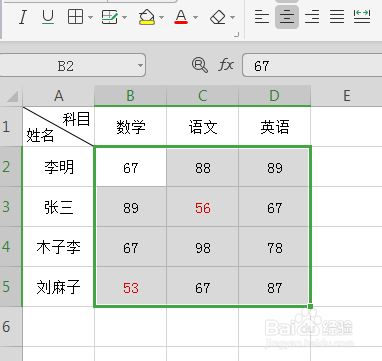Screen dimensions: 382x361
Task: Click the zoom lookup icon
Action: [200, 65]
